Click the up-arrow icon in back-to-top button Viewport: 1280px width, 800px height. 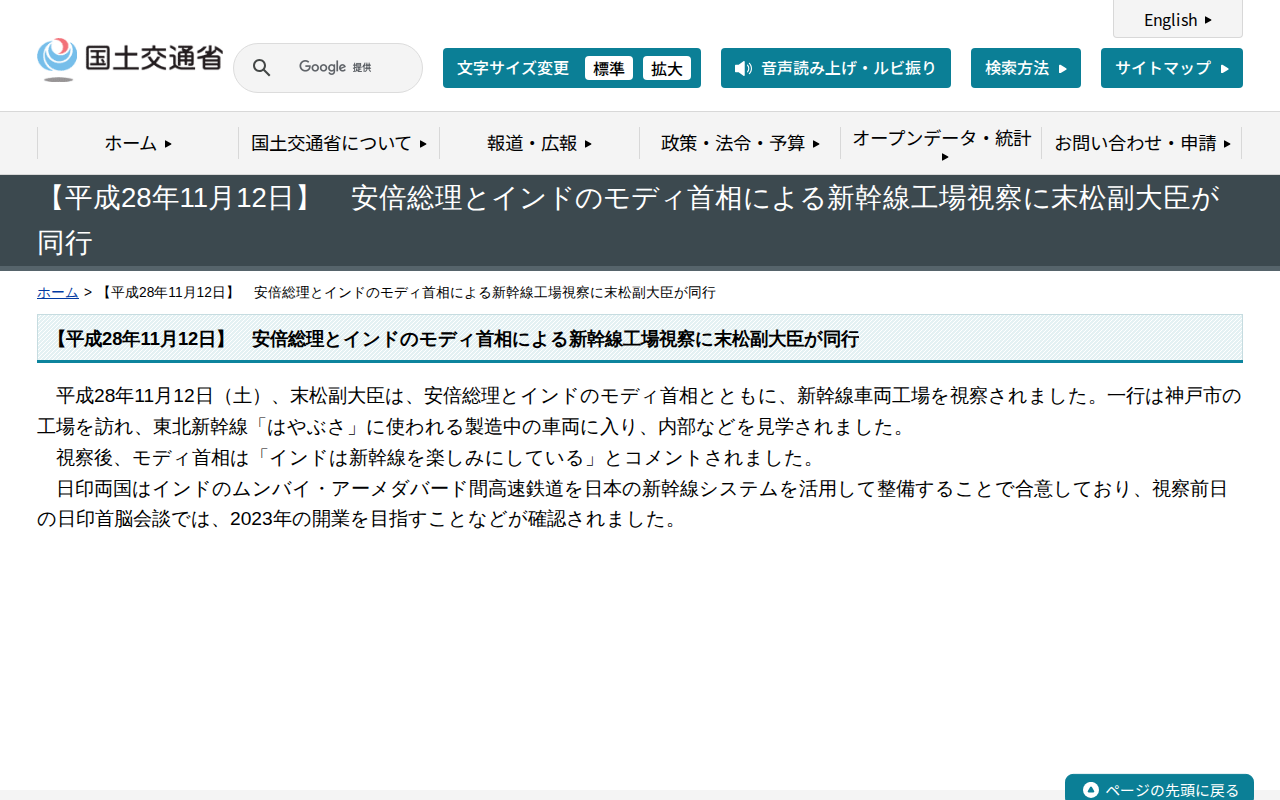(x=1091, y=790)
